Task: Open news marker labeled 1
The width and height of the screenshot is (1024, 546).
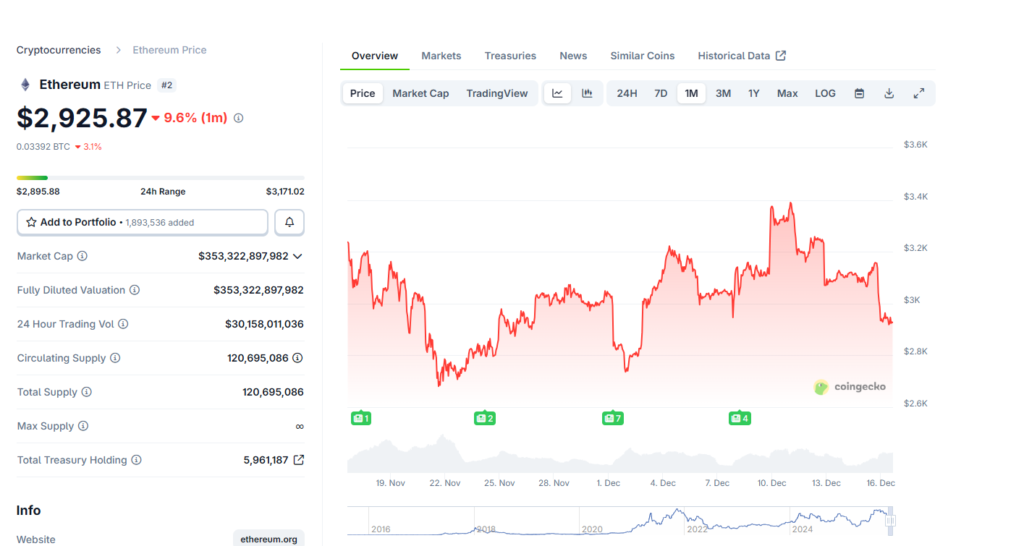Action: point(361,418)
